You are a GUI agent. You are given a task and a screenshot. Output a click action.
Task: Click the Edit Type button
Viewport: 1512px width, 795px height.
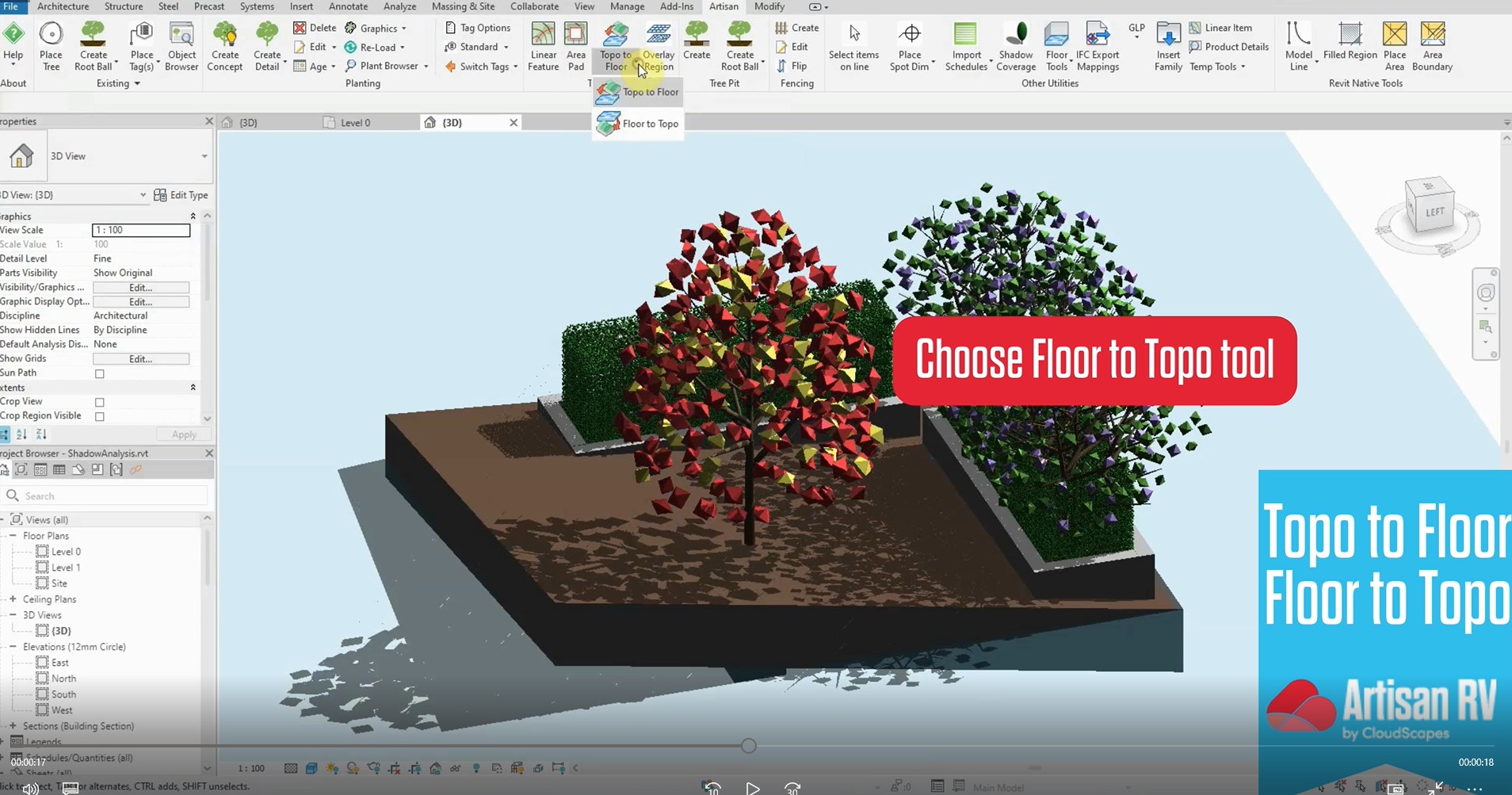pos(181,195)
